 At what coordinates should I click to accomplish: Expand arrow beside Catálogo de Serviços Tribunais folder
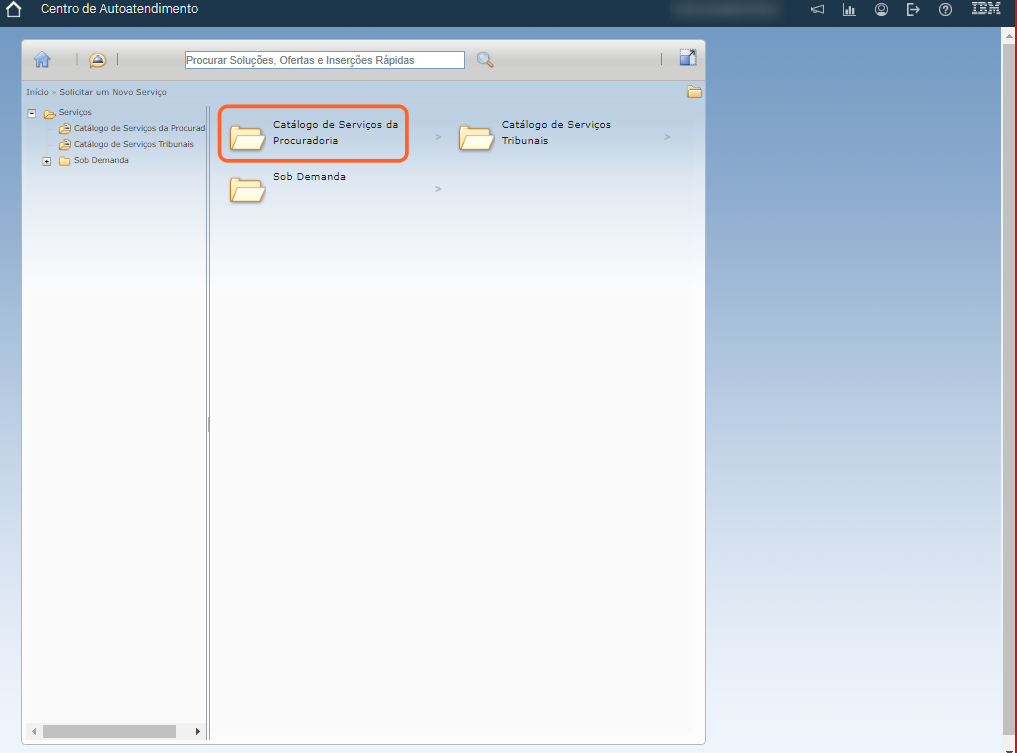[x=667, y=137]
